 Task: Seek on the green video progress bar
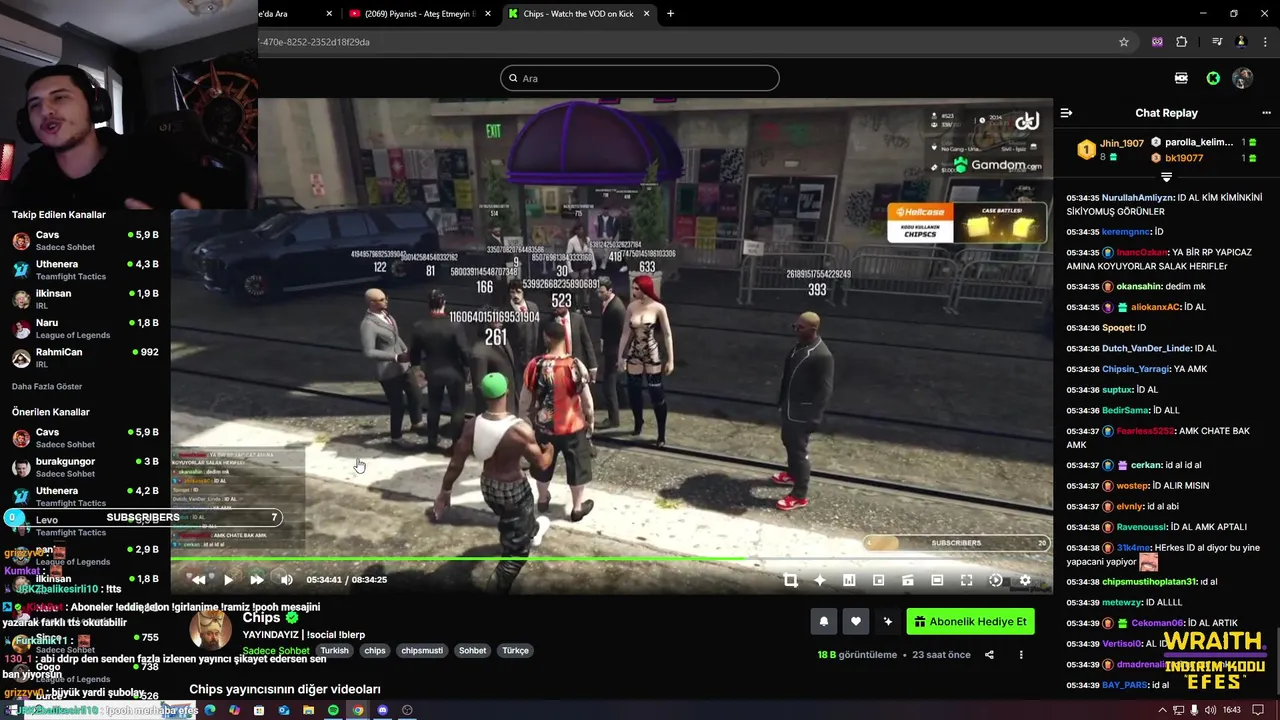pyautogui.click(x=611, y=560)
